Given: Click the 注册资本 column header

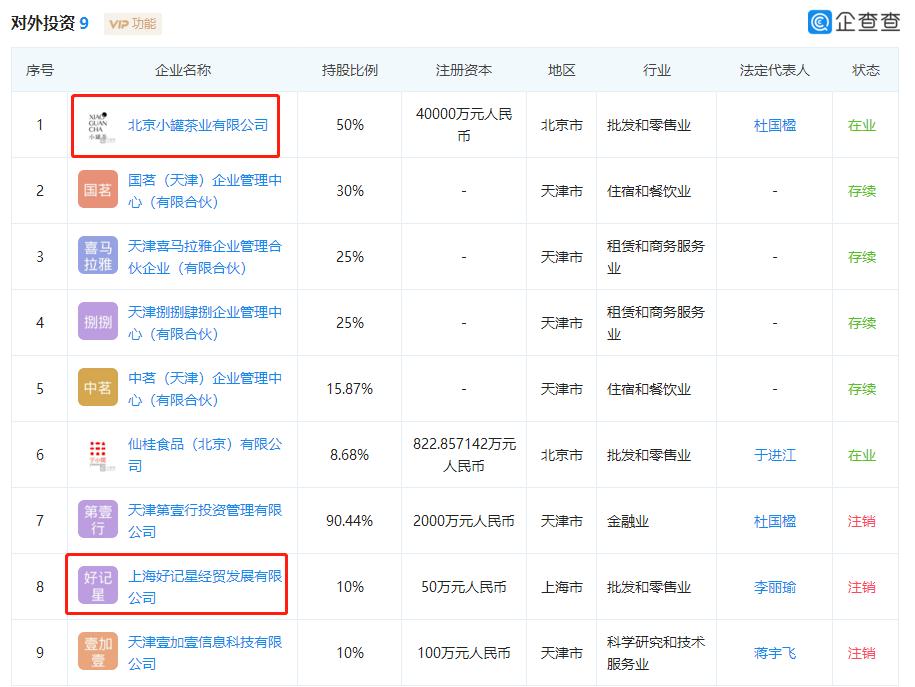Looking at the screenshot, I should click(x=463, y=70).
